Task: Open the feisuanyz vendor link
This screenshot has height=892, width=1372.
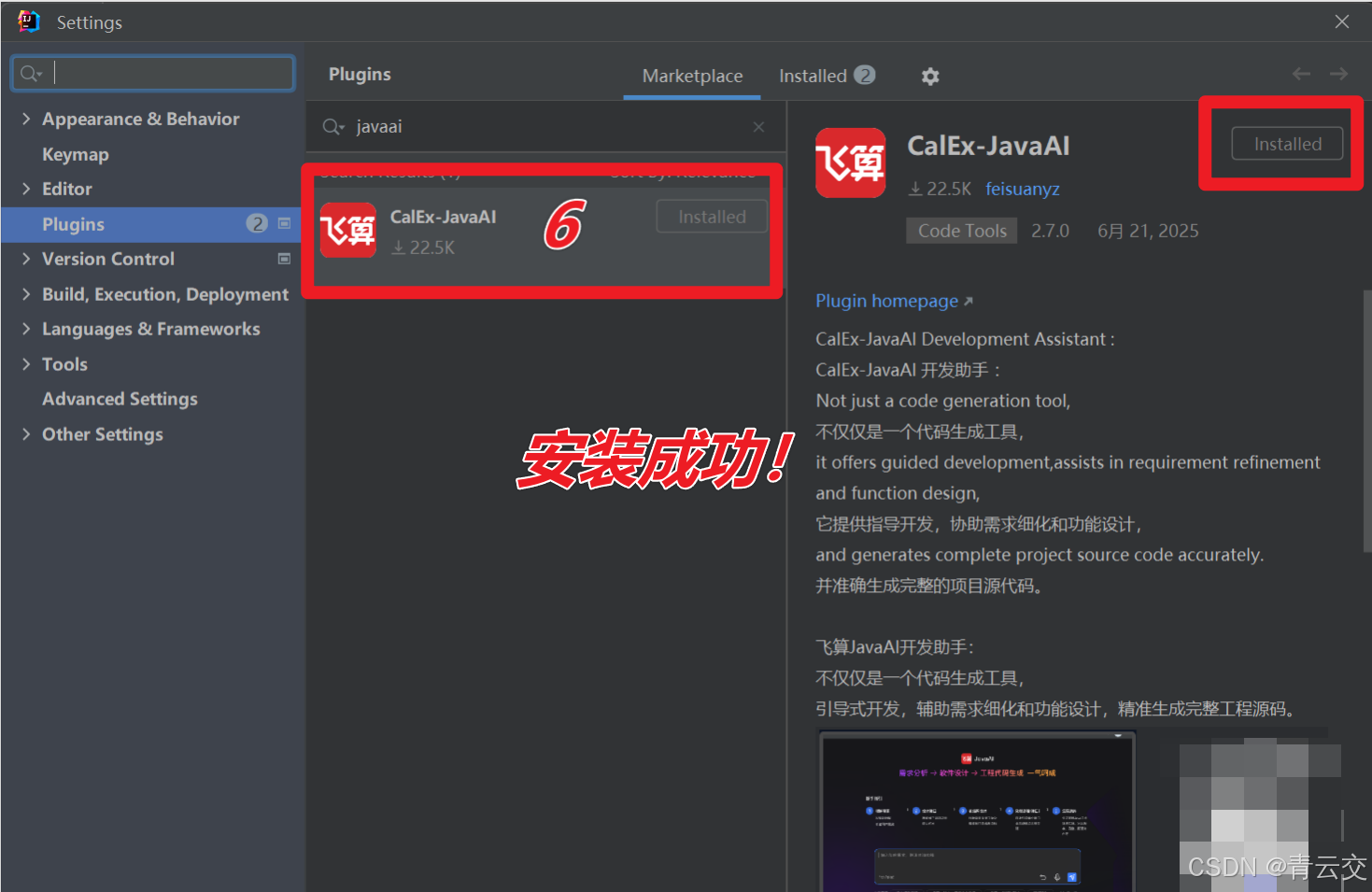Action: (1022, 190)
